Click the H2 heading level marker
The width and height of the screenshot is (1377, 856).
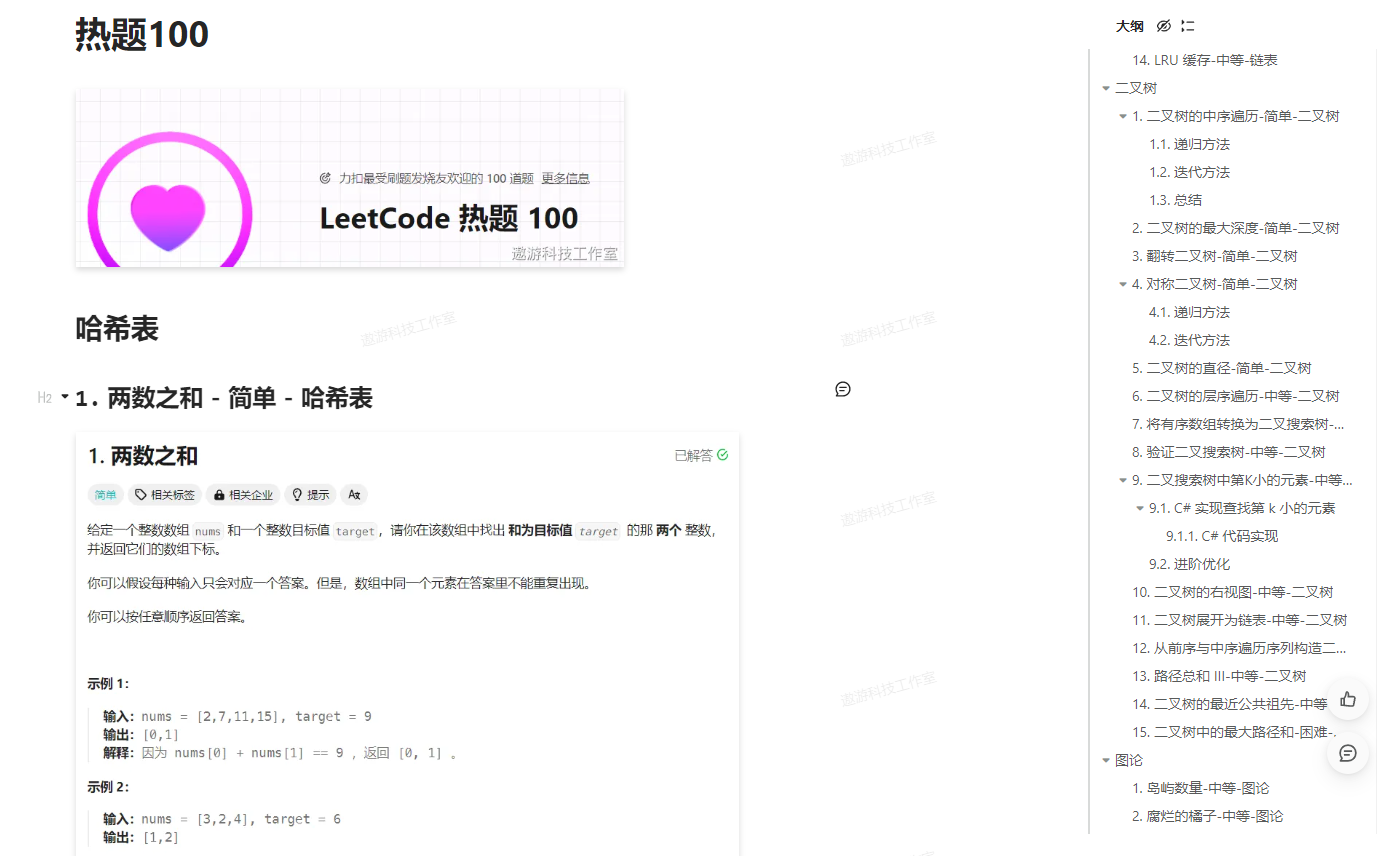[x=44, y=398]
